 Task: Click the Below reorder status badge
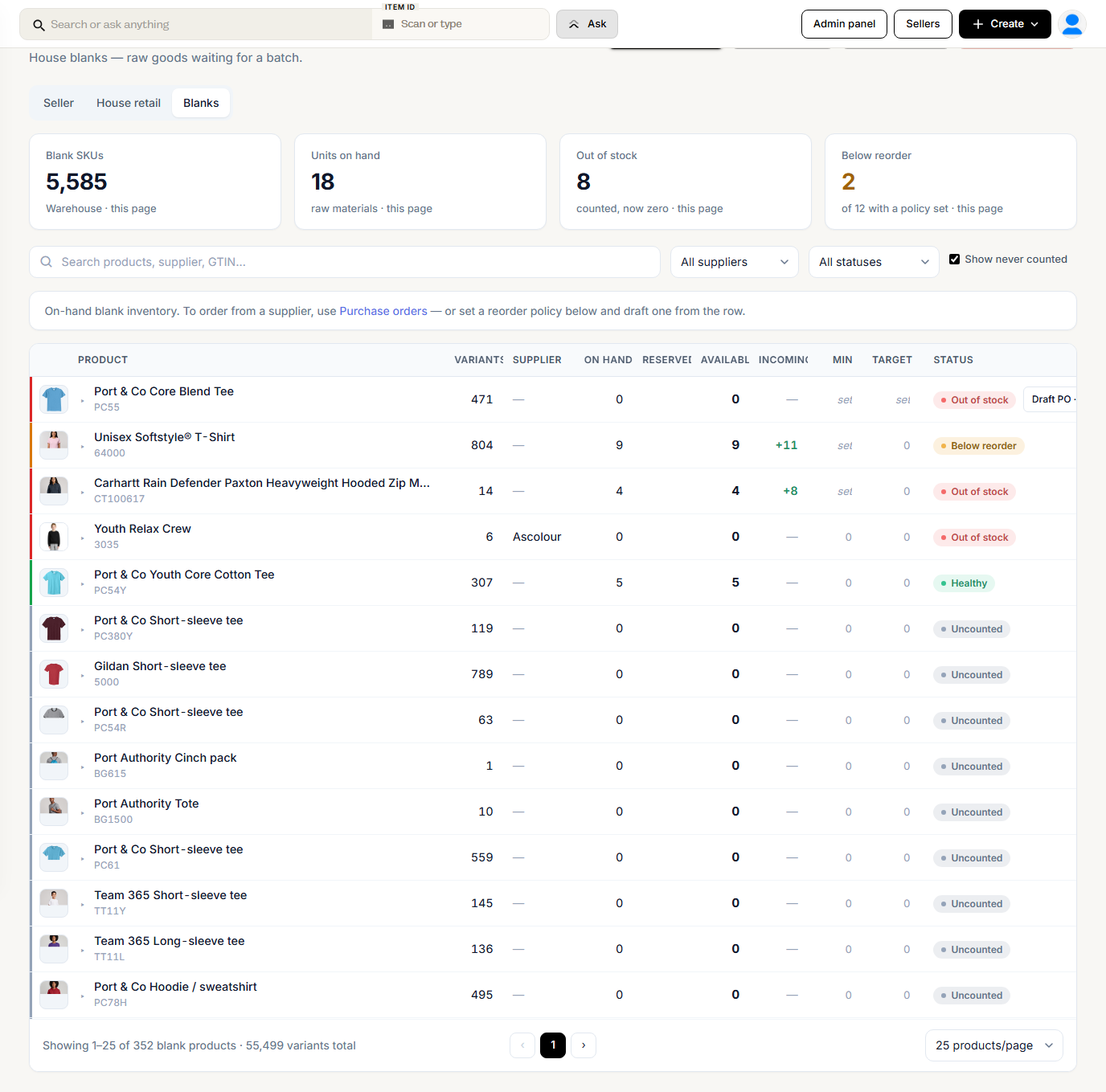pos(978,446)
